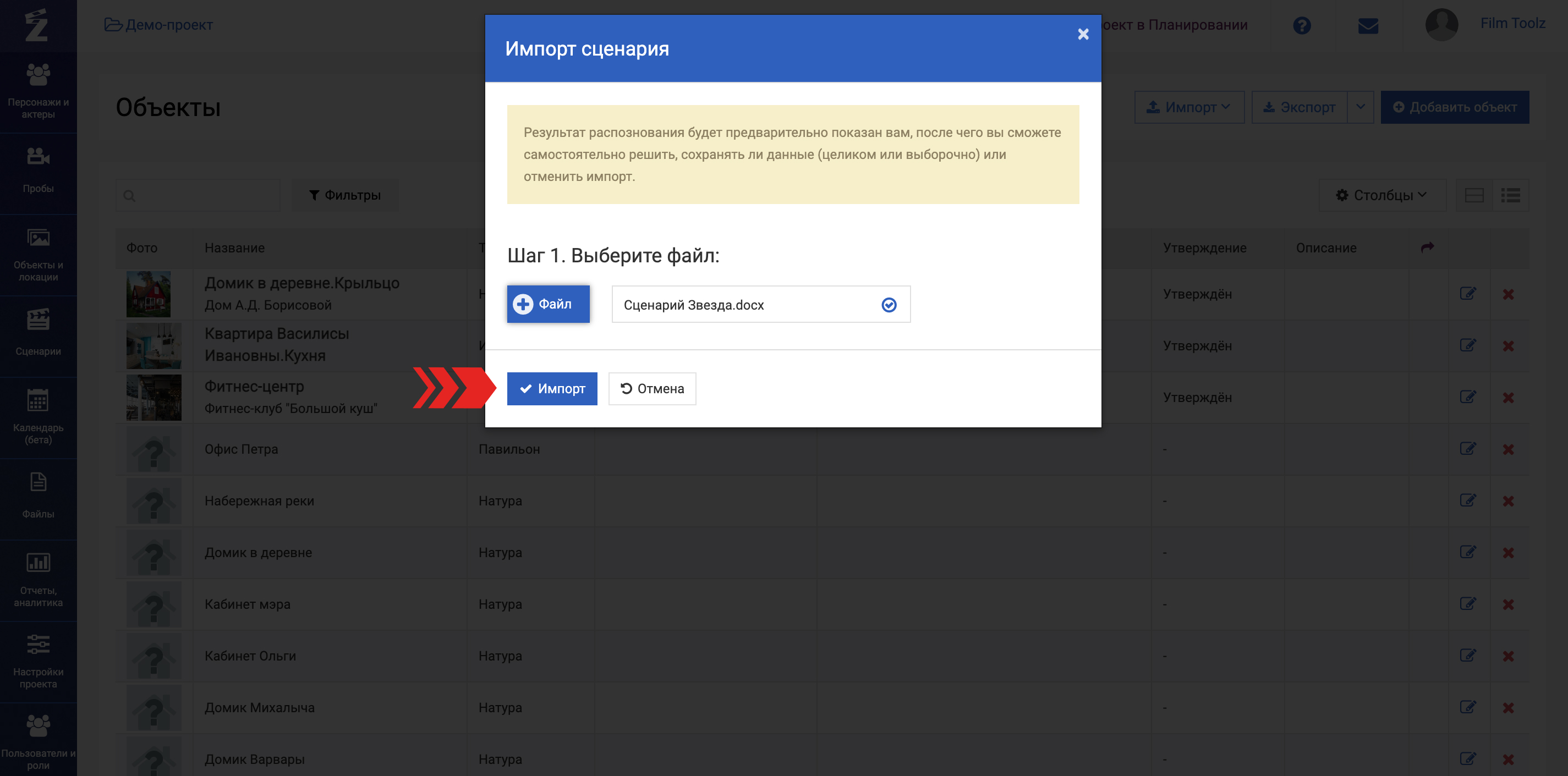Click the share arrow icon in table header
Image resolution: width=1568 pixels, height=776 pixels.
pos(1427,247)
